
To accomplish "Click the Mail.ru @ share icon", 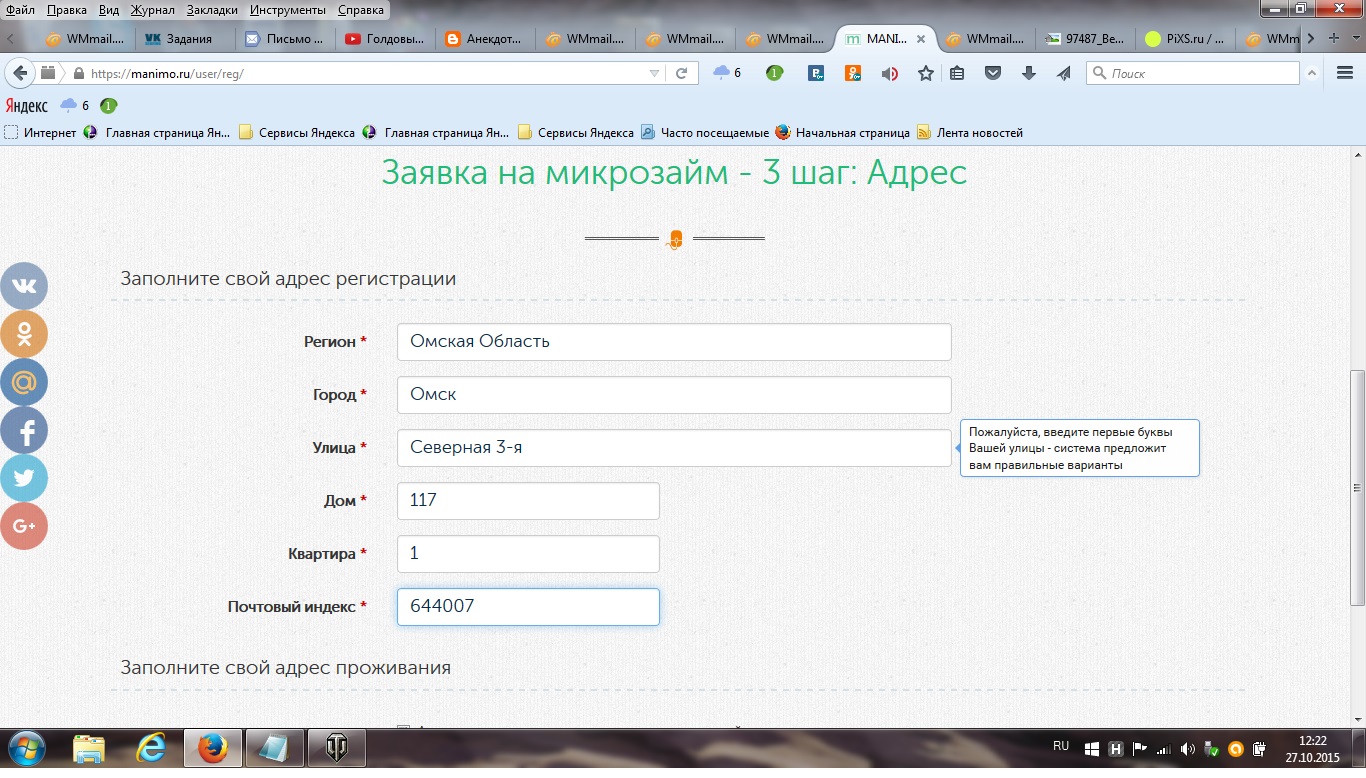I will [24, 382].
